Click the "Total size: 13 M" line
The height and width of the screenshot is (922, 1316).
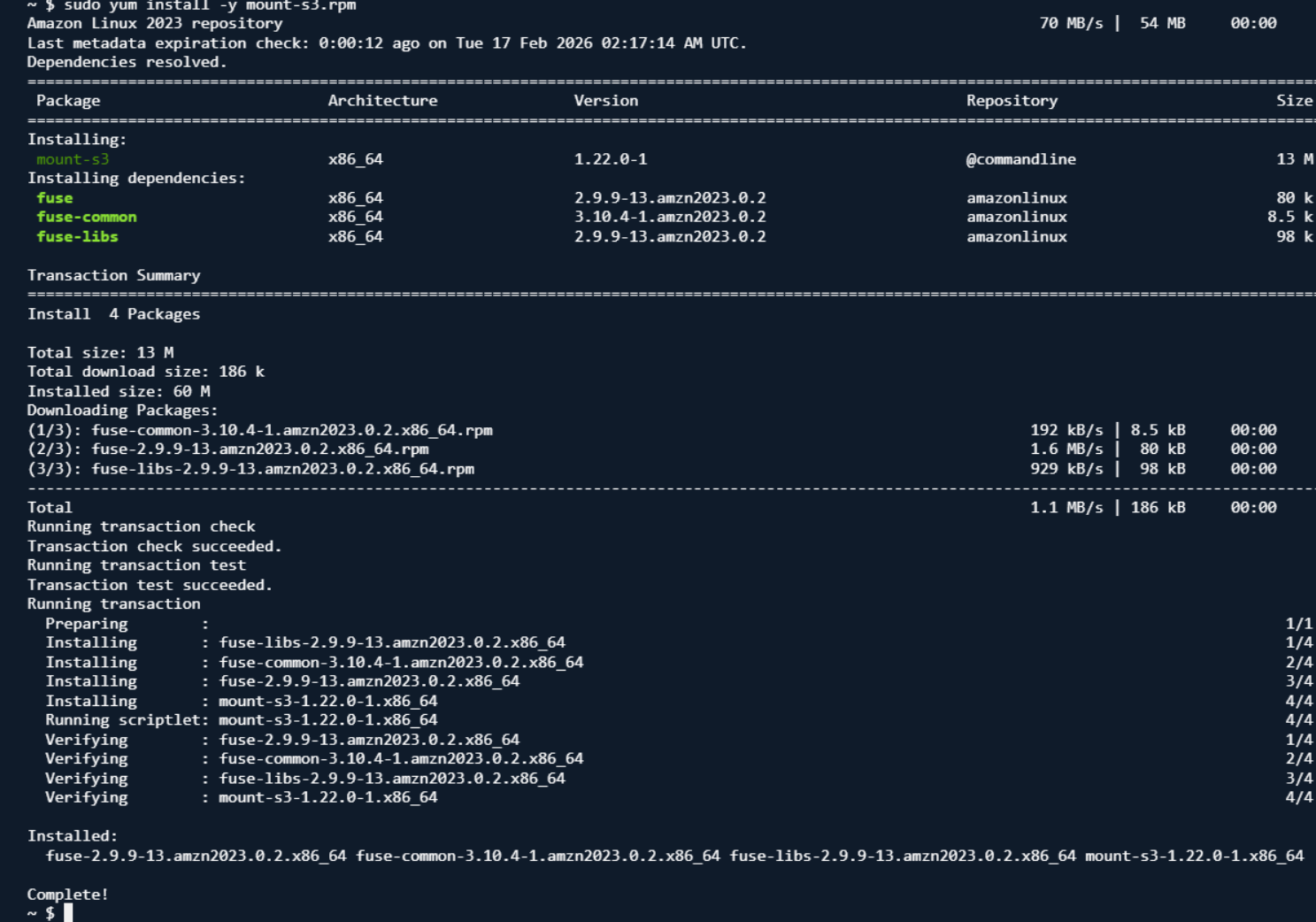pos(100,352)
